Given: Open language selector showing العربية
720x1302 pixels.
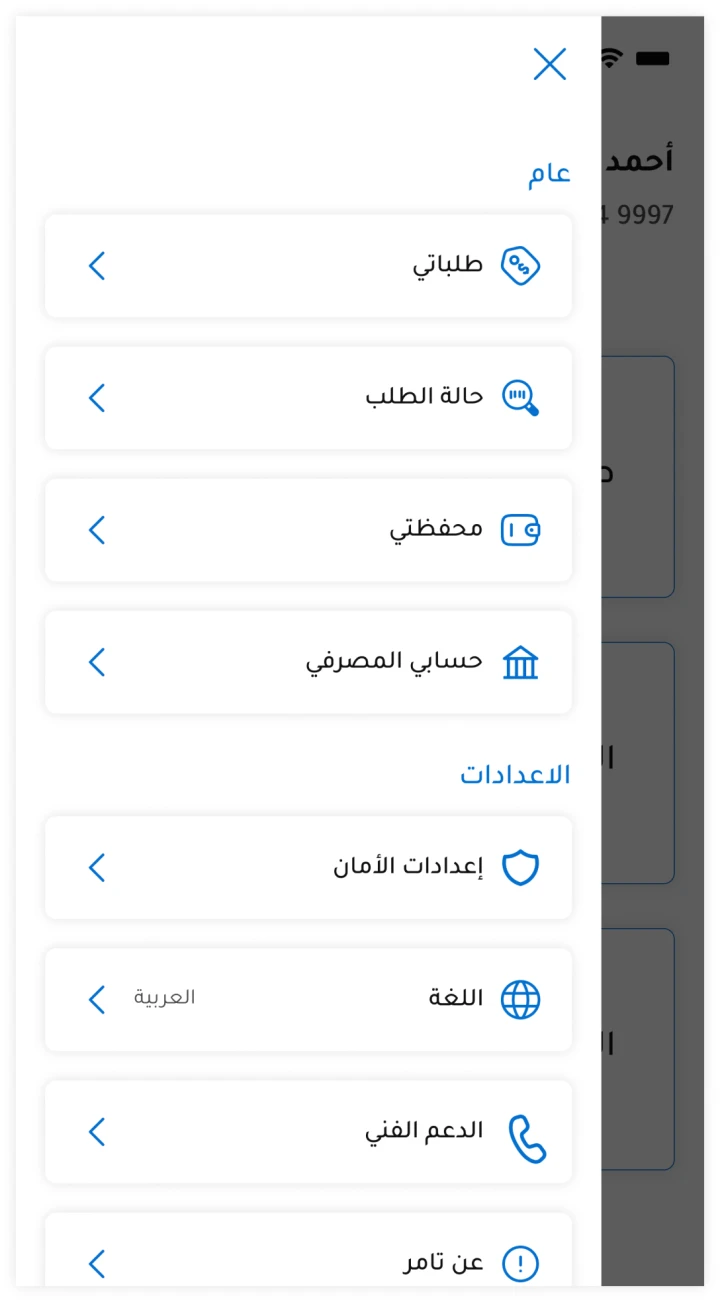Looking at the screenshot, I should 165,998.
